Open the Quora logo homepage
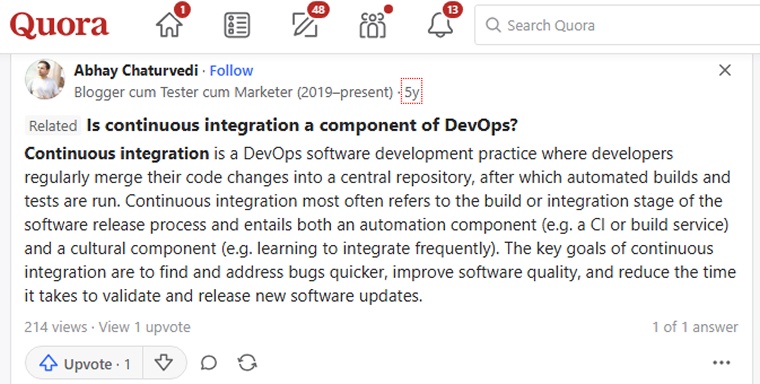Screen dimensions: 760x384 click(x=59, y=26)
